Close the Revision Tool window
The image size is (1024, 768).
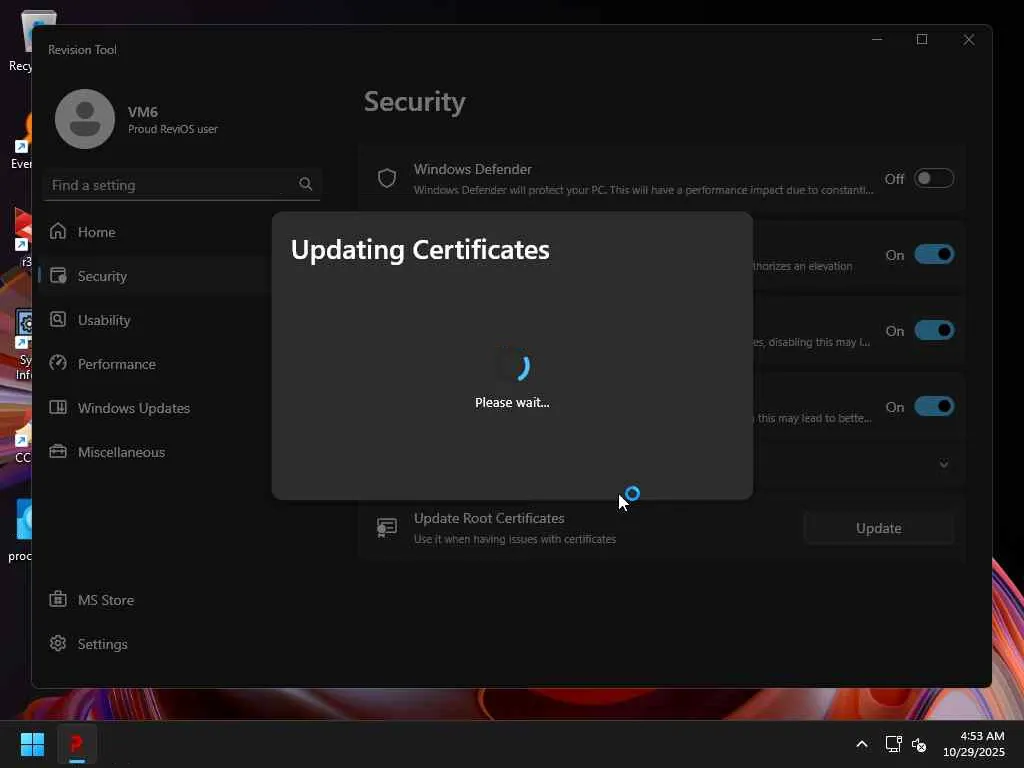coord(968,40)
